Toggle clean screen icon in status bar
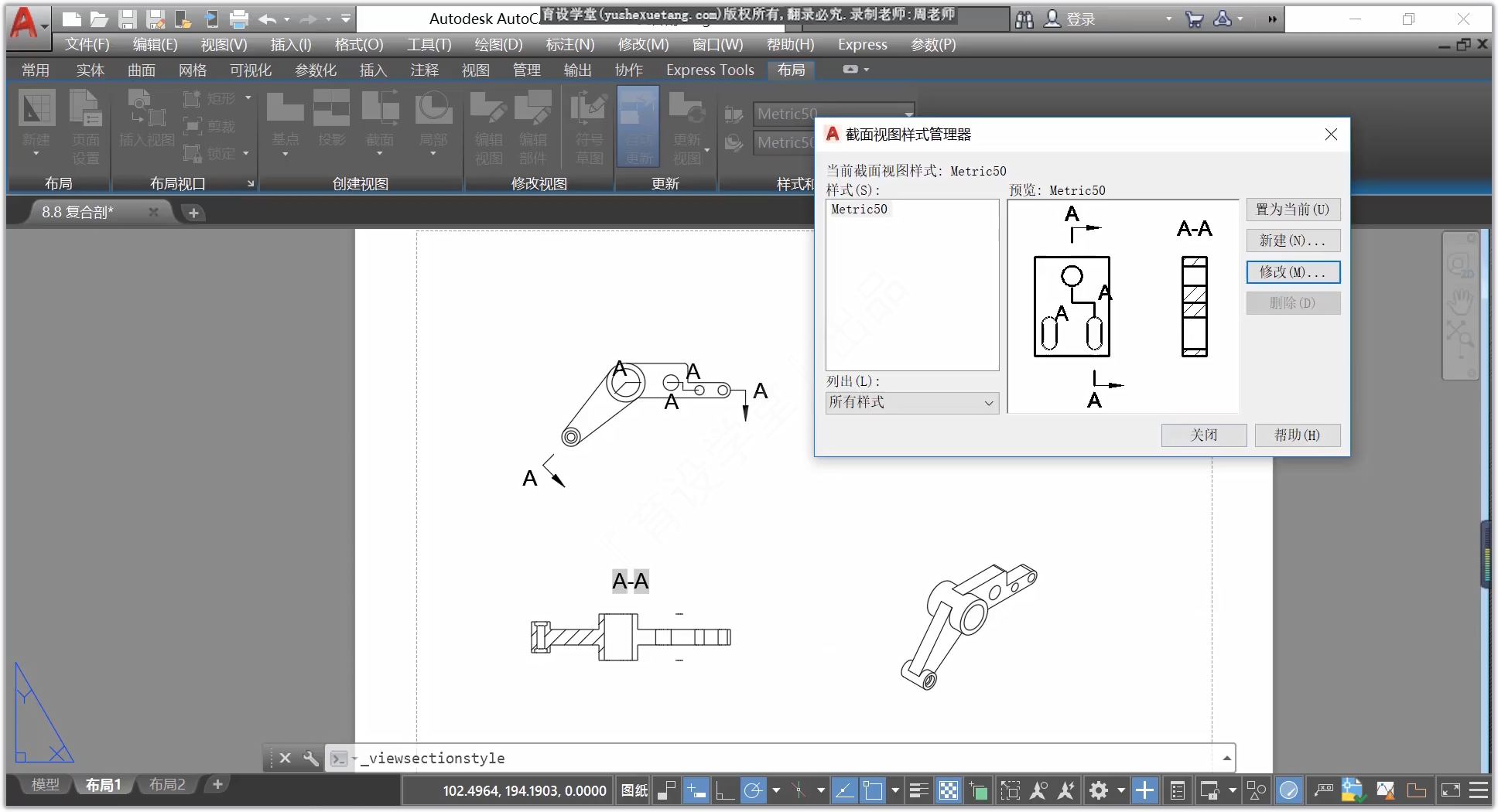The width and height of the screenshot is (1498, 812). (1450, 790)
